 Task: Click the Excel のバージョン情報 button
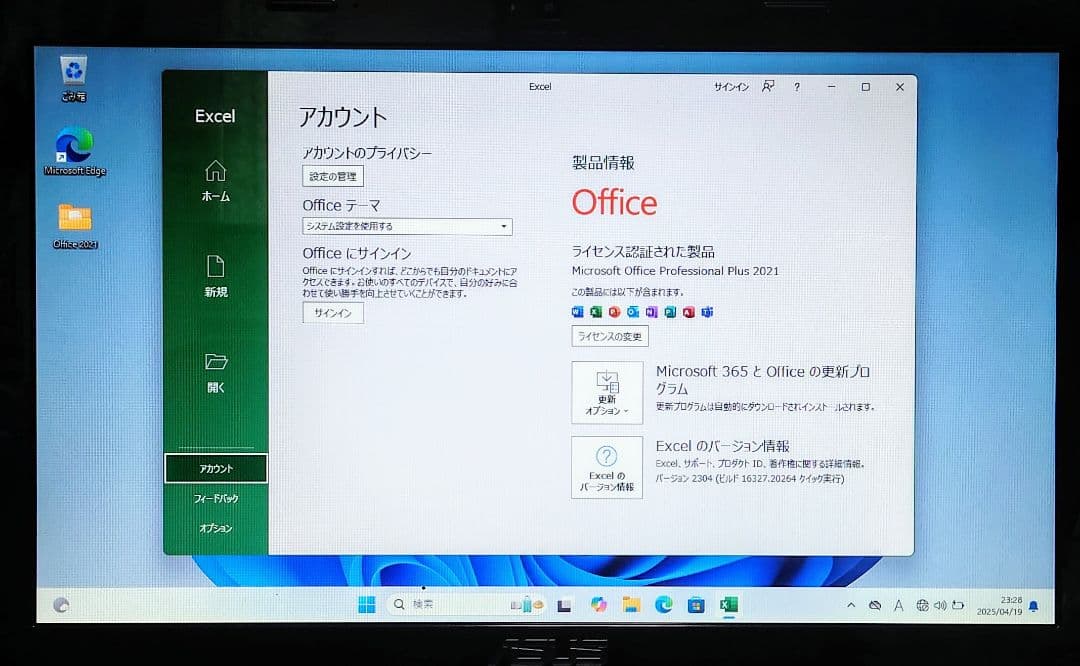607,467
